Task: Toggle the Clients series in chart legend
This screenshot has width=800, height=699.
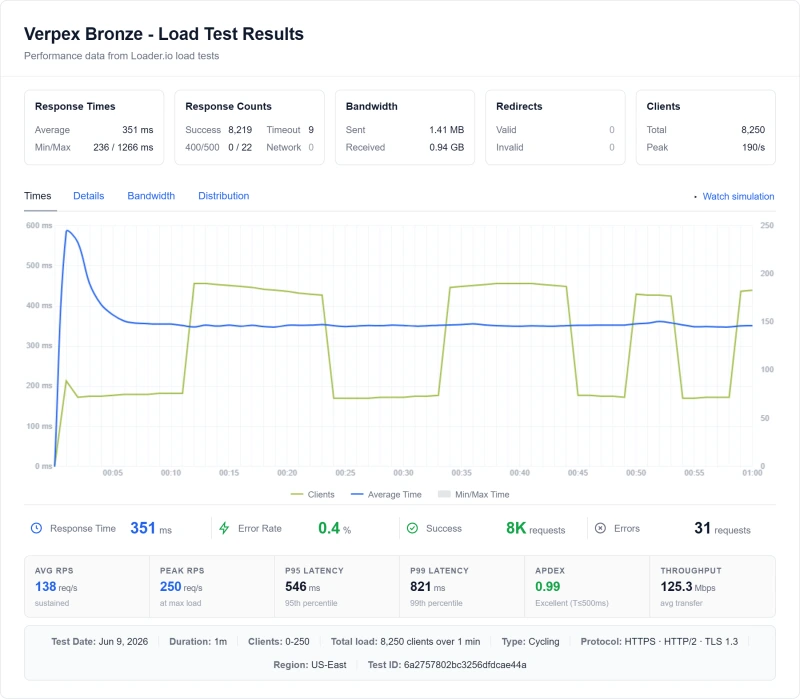Action: coord(312,494)
